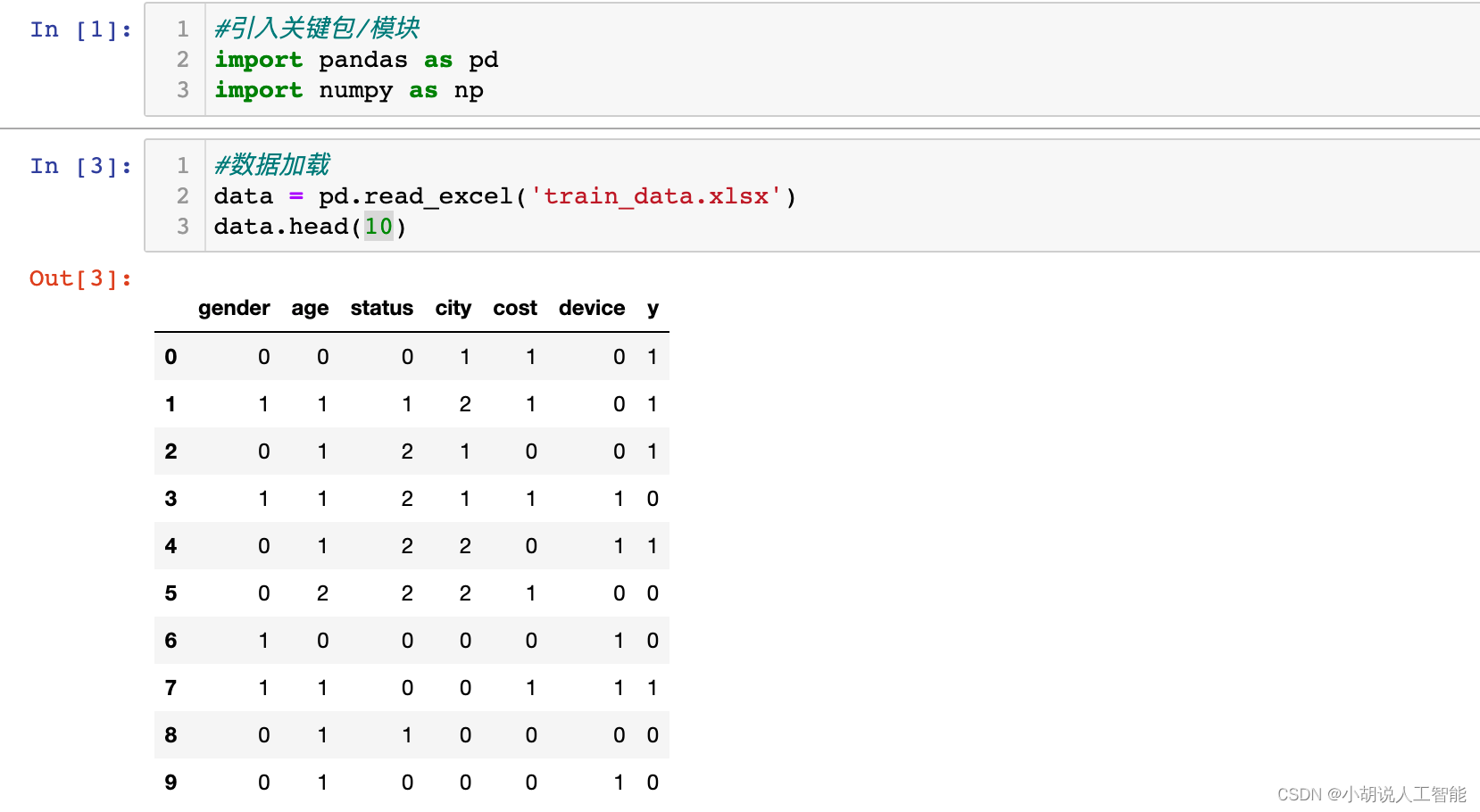This screenshot has width=1480, height=812.
Task: Place cursor on 'import numpy as np' line
Action: 349,90
